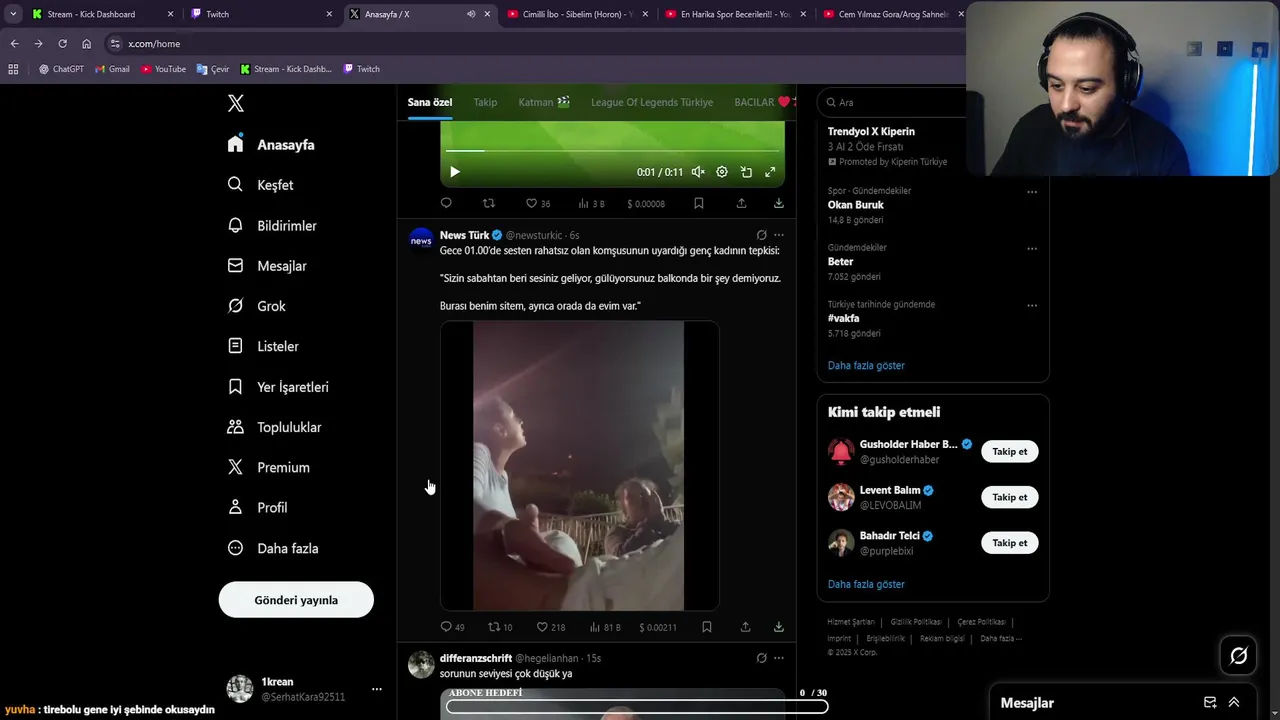Play the top video
This screenshot has height=720, width=1280.
pos(455,172)
